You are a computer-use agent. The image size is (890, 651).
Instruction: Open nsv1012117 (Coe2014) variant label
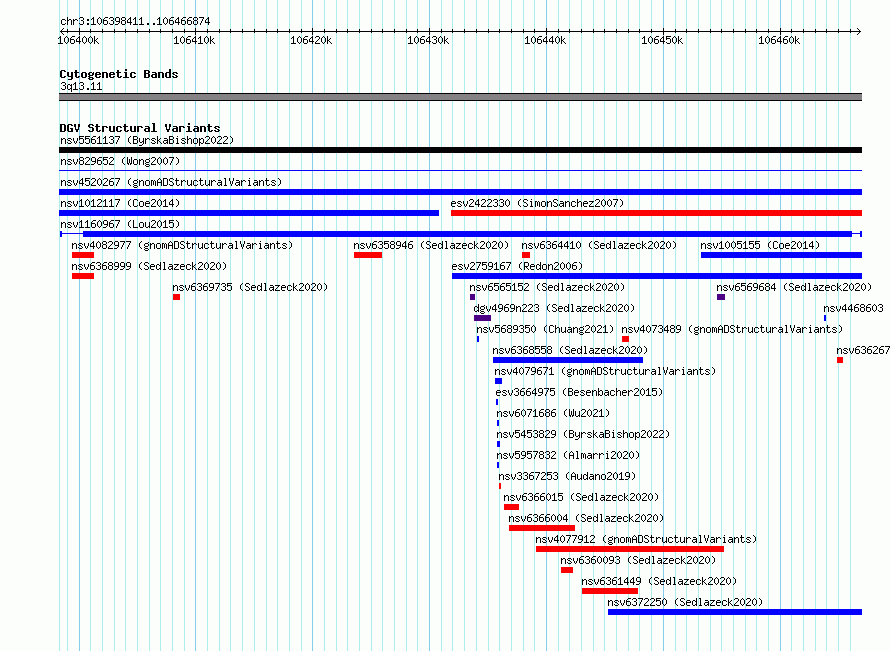[x=120, y=203]
